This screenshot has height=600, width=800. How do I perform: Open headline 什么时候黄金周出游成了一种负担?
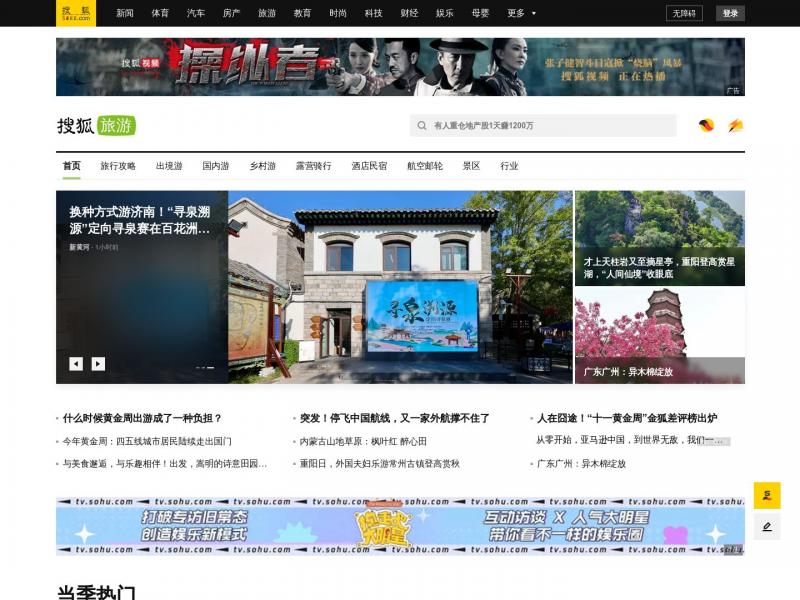pyautogui.click(x=142, y=418)
